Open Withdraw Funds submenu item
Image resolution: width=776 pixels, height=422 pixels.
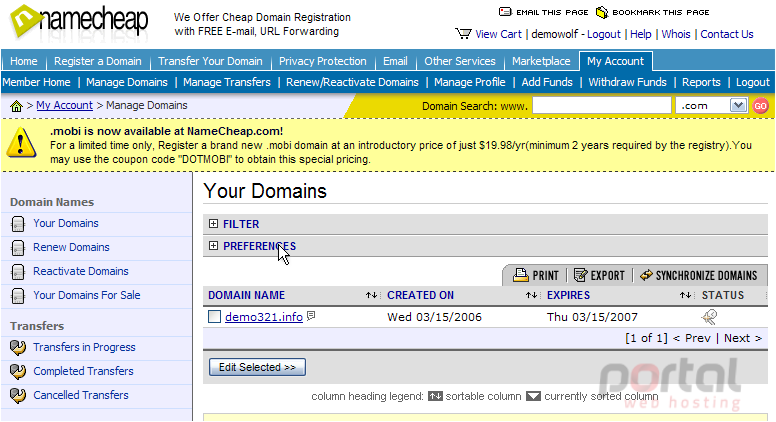pos(628,82)
